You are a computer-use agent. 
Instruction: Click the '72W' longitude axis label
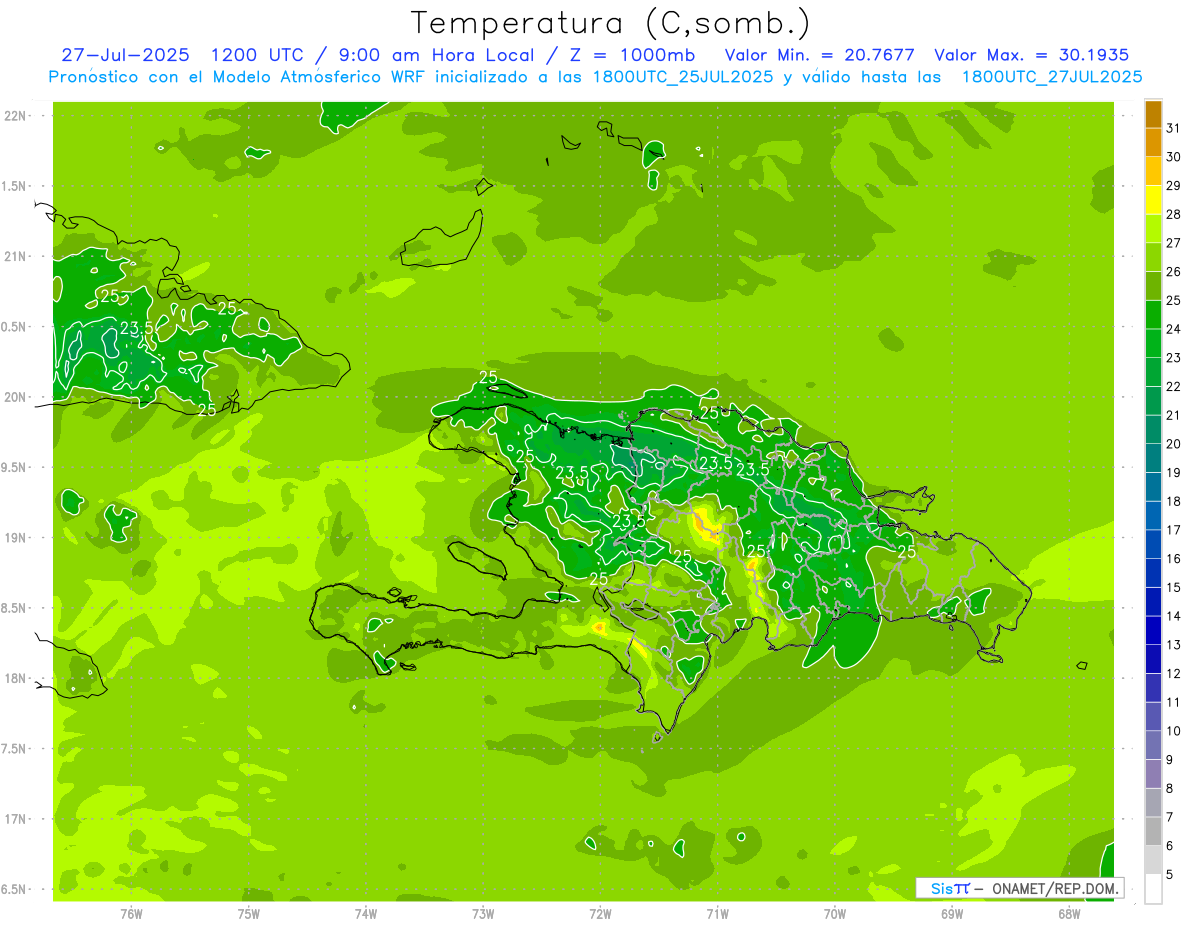601,914
